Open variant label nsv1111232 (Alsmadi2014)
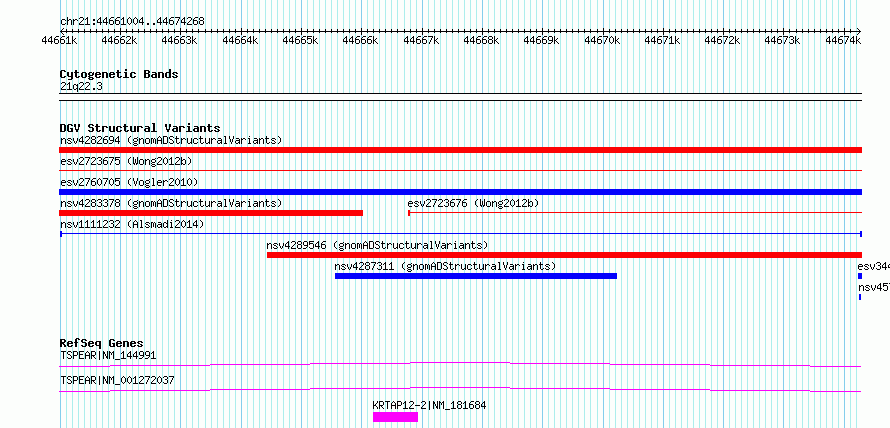 coord(132,224)
